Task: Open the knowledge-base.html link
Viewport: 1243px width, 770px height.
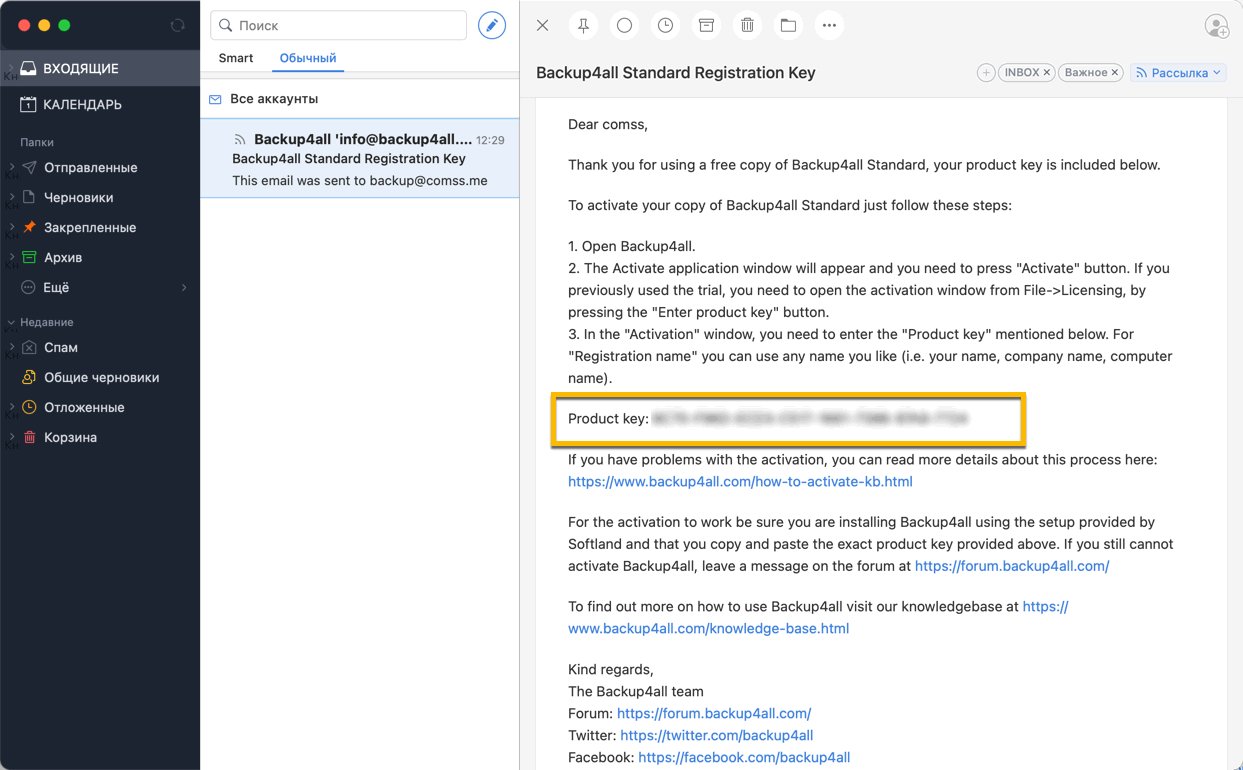Action: point(708,628)
